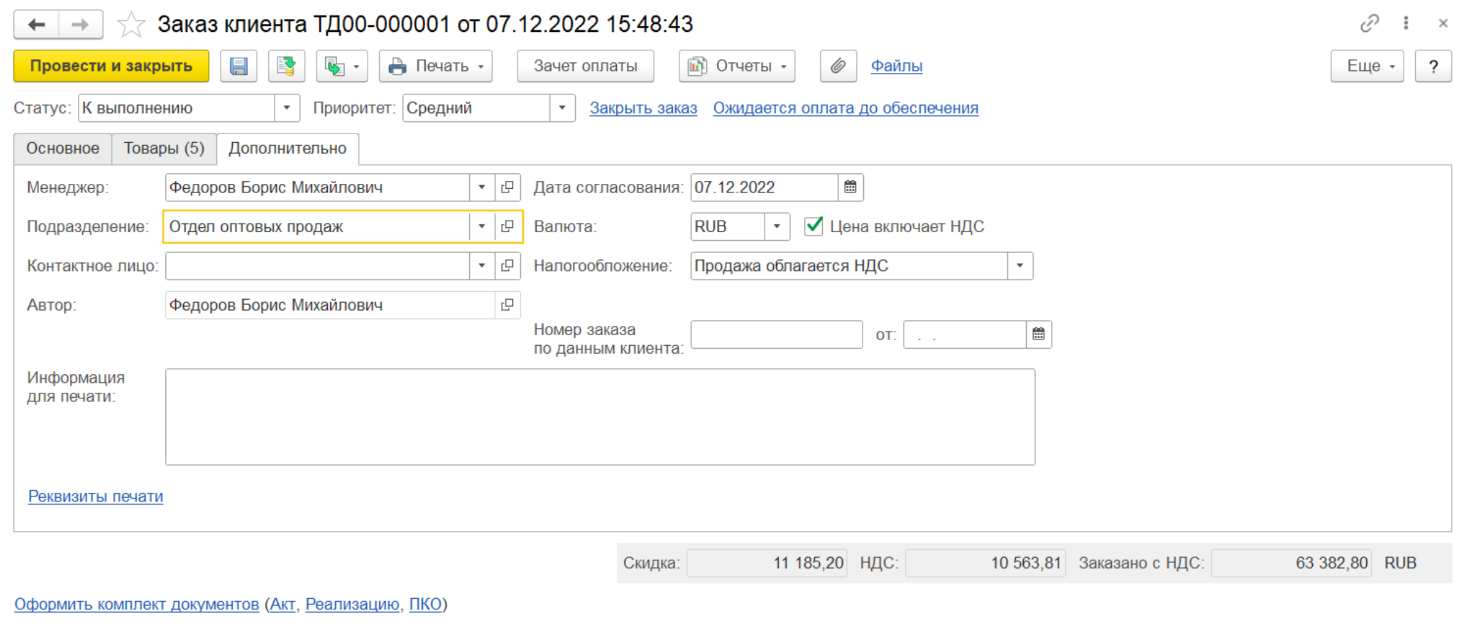Open Менеджер record with open-form icon
The image size is (1474, 630).
point(508,187)
